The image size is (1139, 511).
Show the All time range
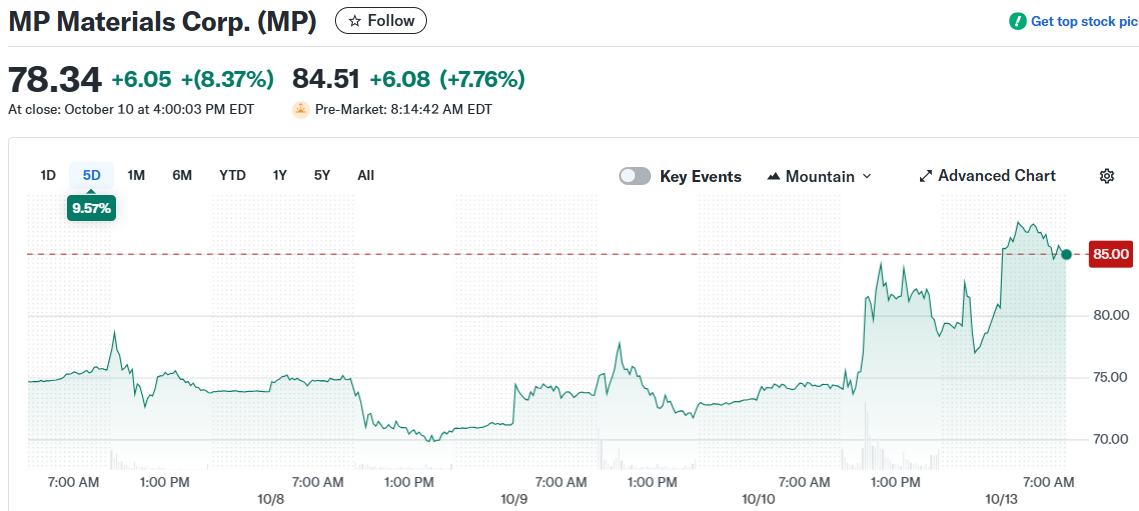coord(366,175)
